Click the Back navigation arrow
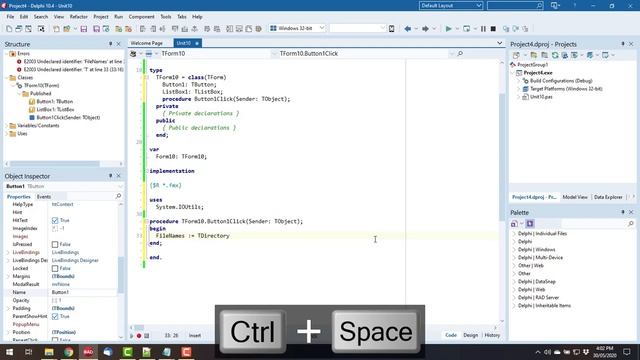The image size is (640, 360). pyautogui.click(x=407, y=29)
